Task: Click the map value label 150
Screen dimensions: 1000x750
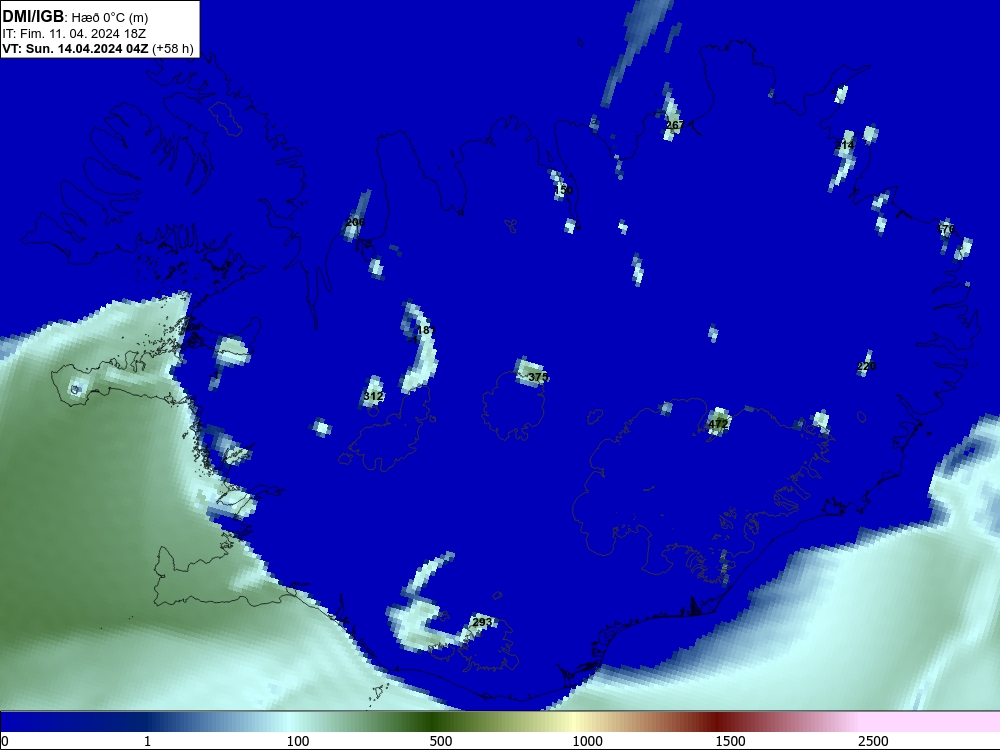Action: point(564,190)
